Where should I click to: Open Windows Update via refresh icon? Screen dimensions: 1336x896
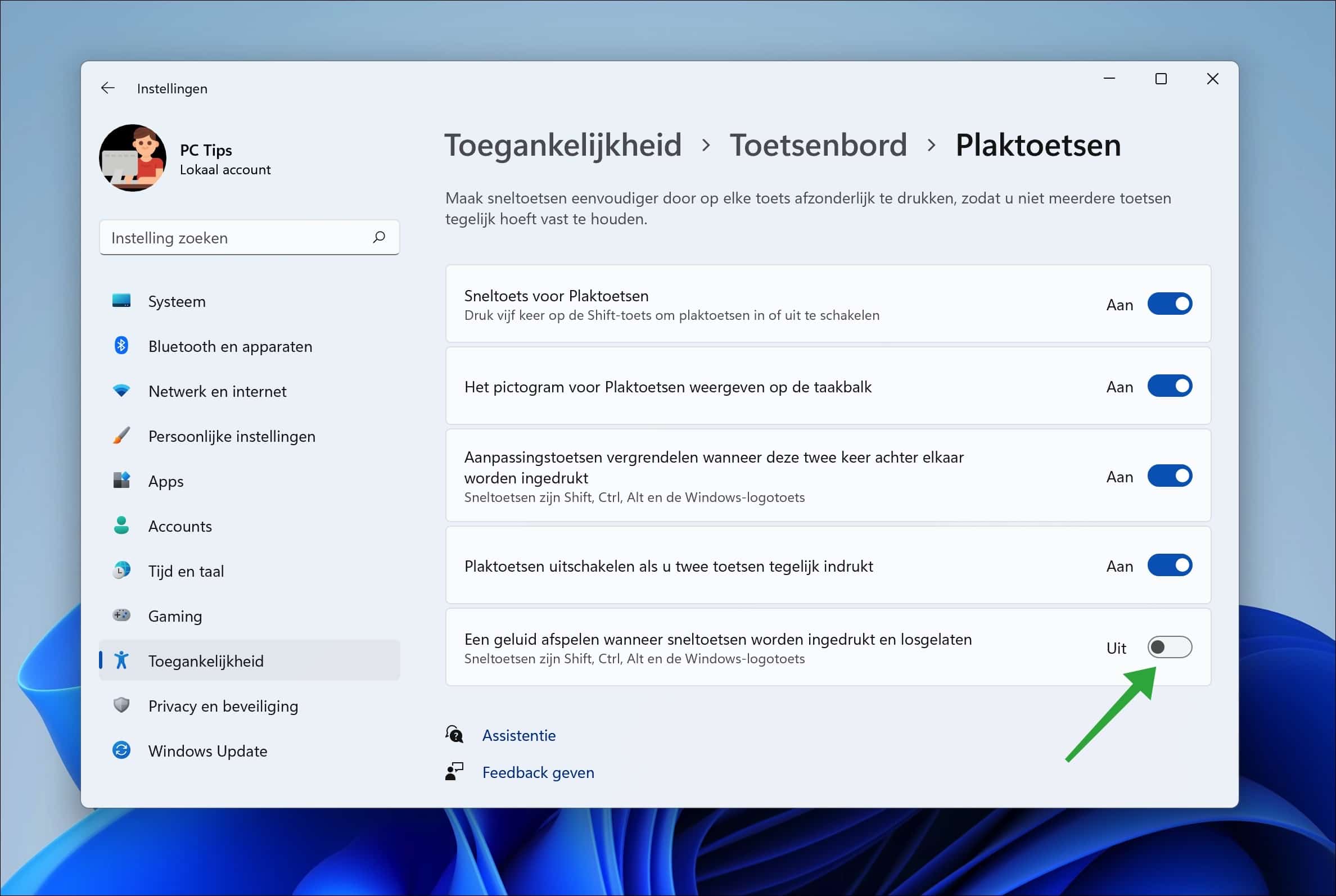122,751
